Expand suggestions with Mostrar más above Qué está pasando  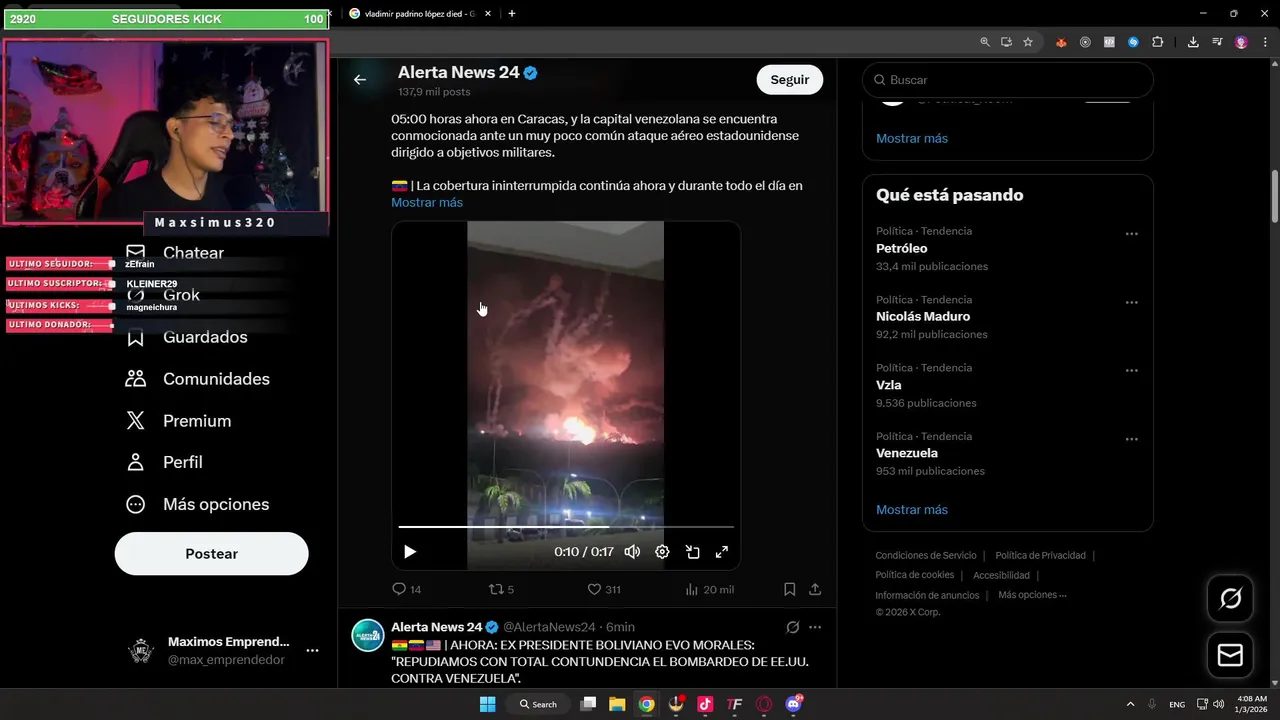(x=912, y=138)
